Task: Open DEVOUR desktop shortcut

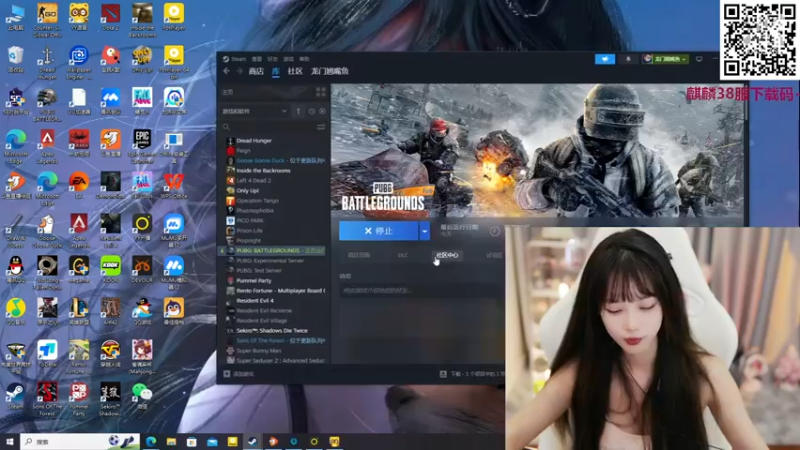Action: pyautogui.click(x=142, y=269)
